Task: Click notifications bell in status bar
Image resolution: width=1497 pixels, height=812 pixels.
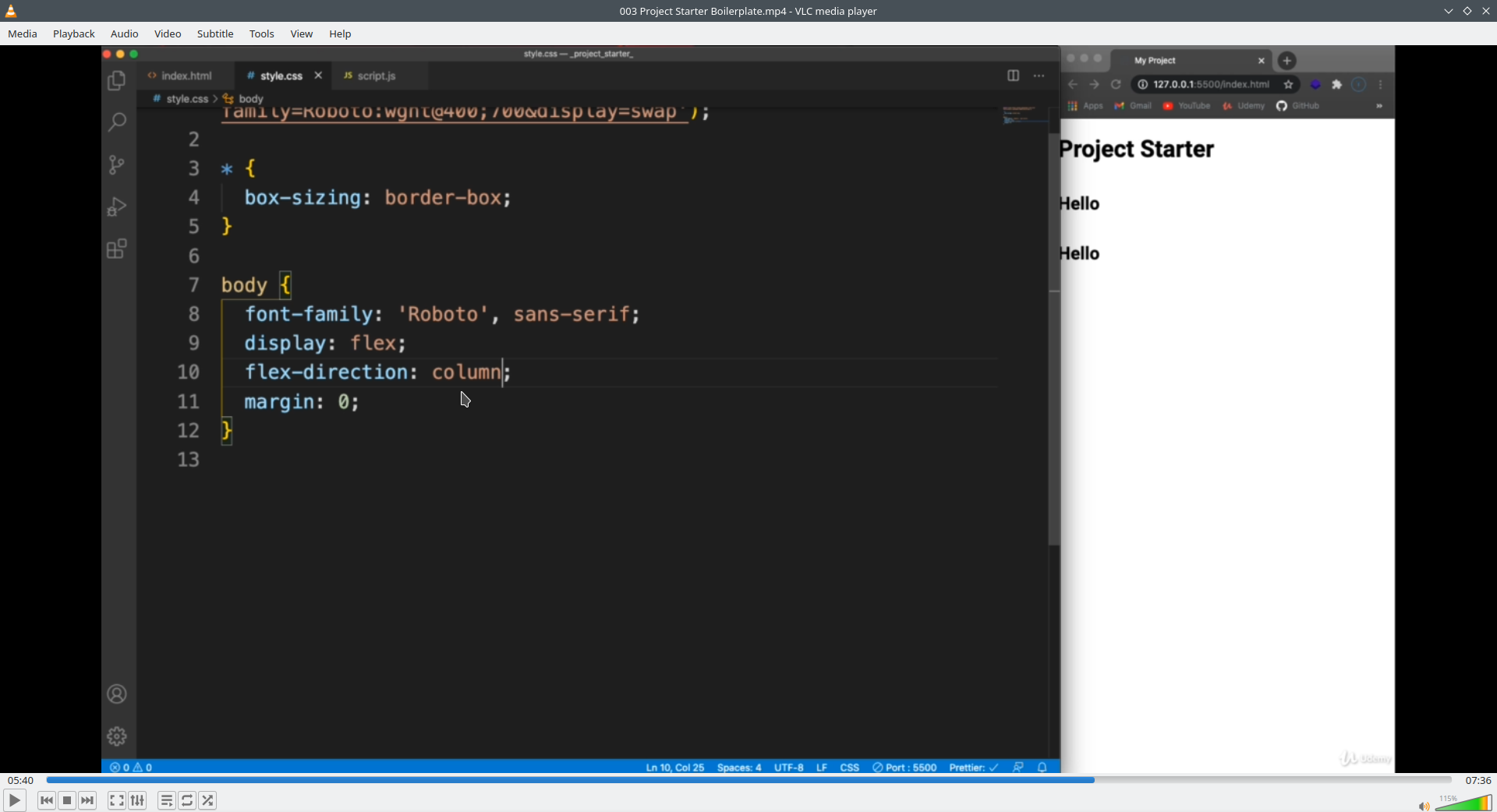Action: click(x=1042, y=768)
